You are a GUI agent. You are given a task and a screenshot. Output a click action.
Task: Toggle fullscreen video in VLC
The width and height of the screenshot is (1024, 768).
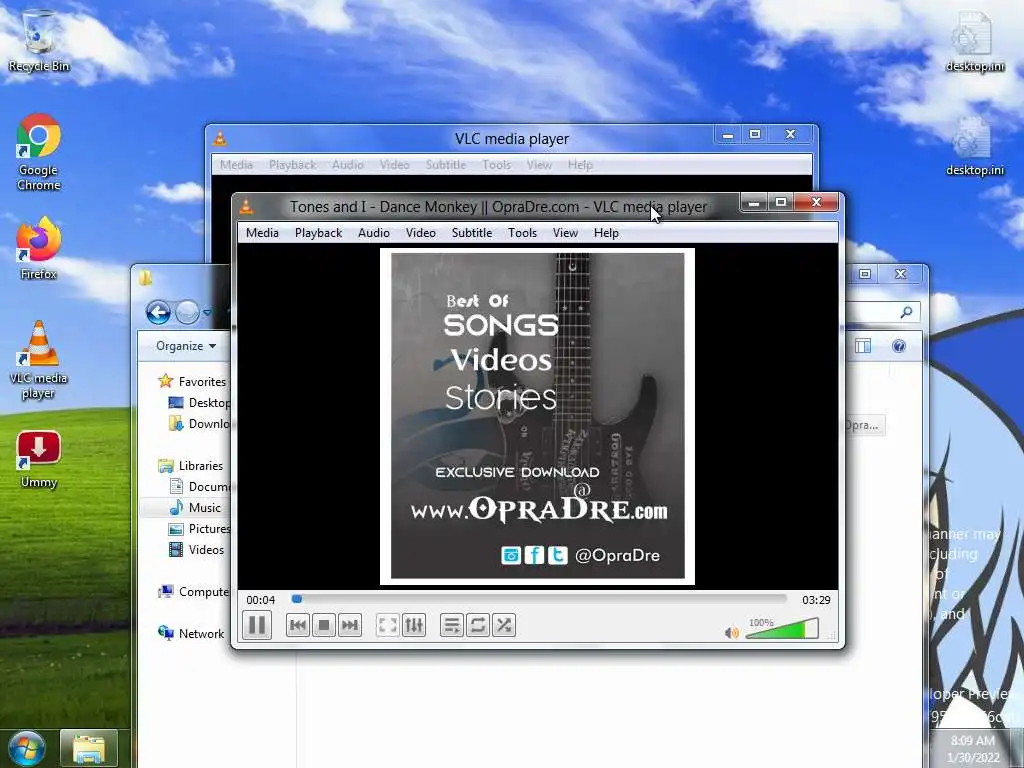pos(387,626)
